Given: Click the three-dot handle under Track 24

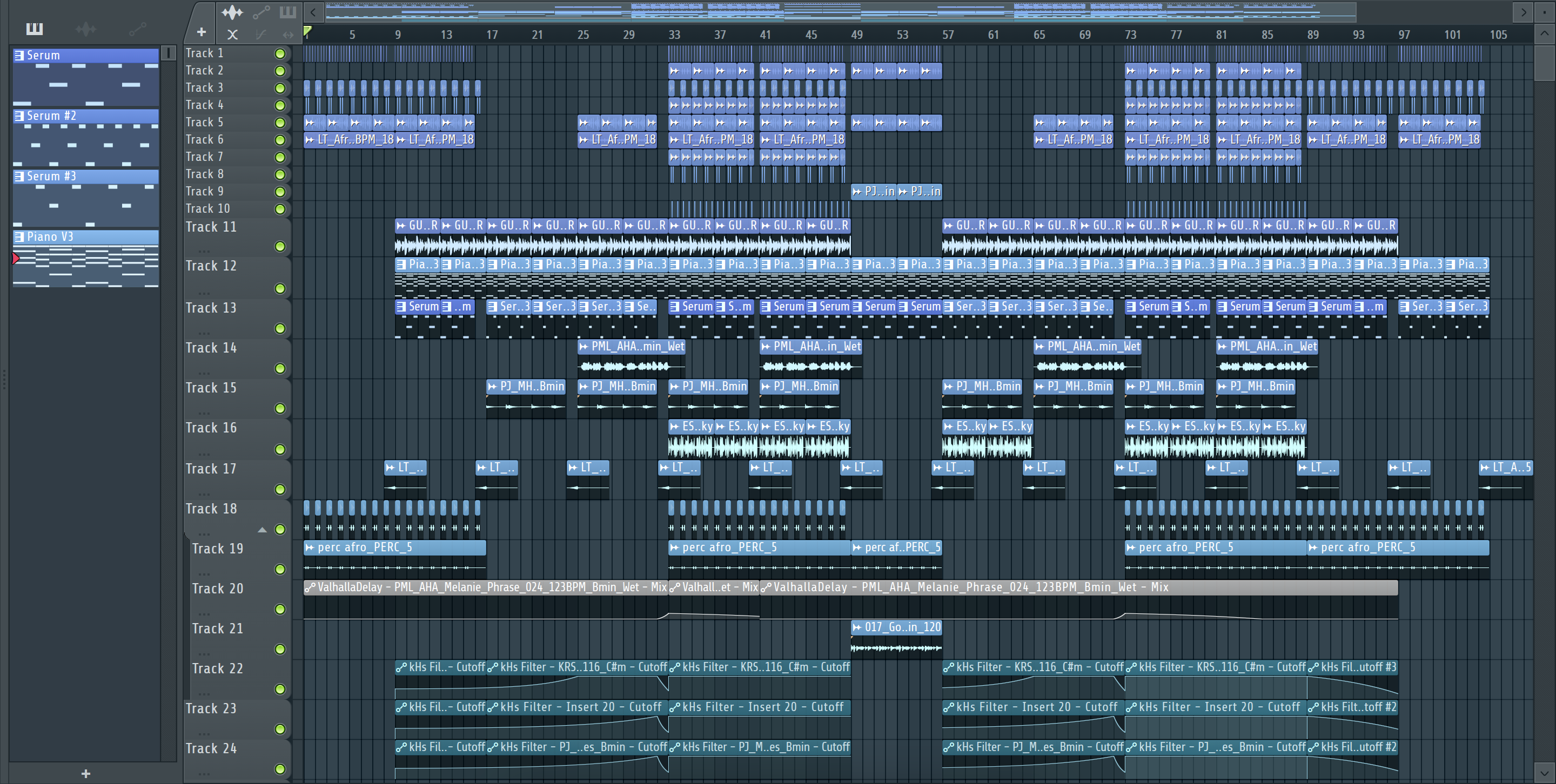Looking at the screenshot, I should tap(204, 774).
